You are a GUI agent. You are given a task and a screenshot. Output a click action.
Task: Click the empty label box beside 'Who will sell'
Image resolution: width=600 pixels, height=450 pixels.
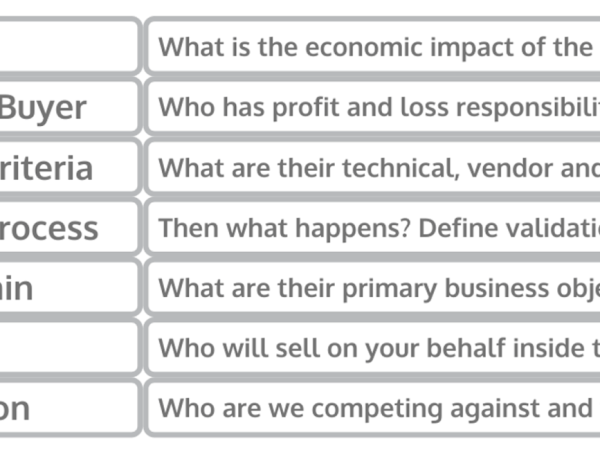[x=70, y=348]
